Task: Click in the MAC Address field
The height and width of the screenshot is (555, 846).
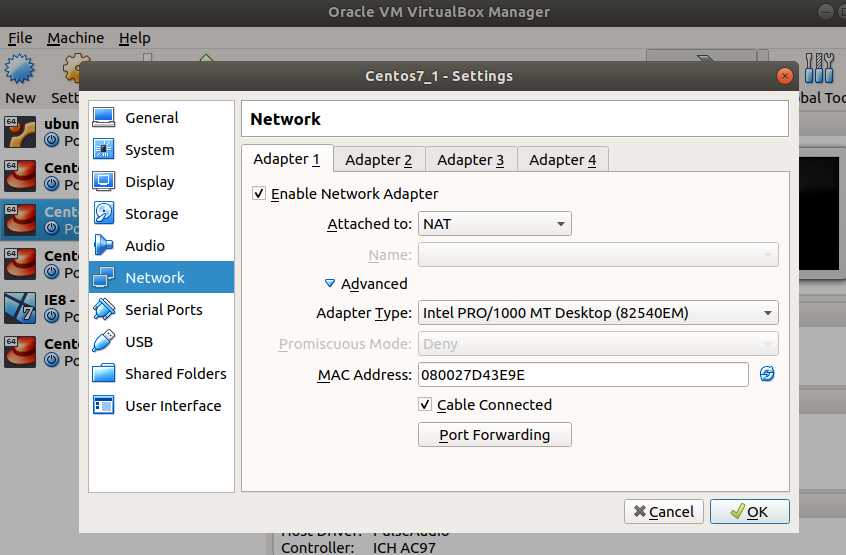Action: click(582, 375)
